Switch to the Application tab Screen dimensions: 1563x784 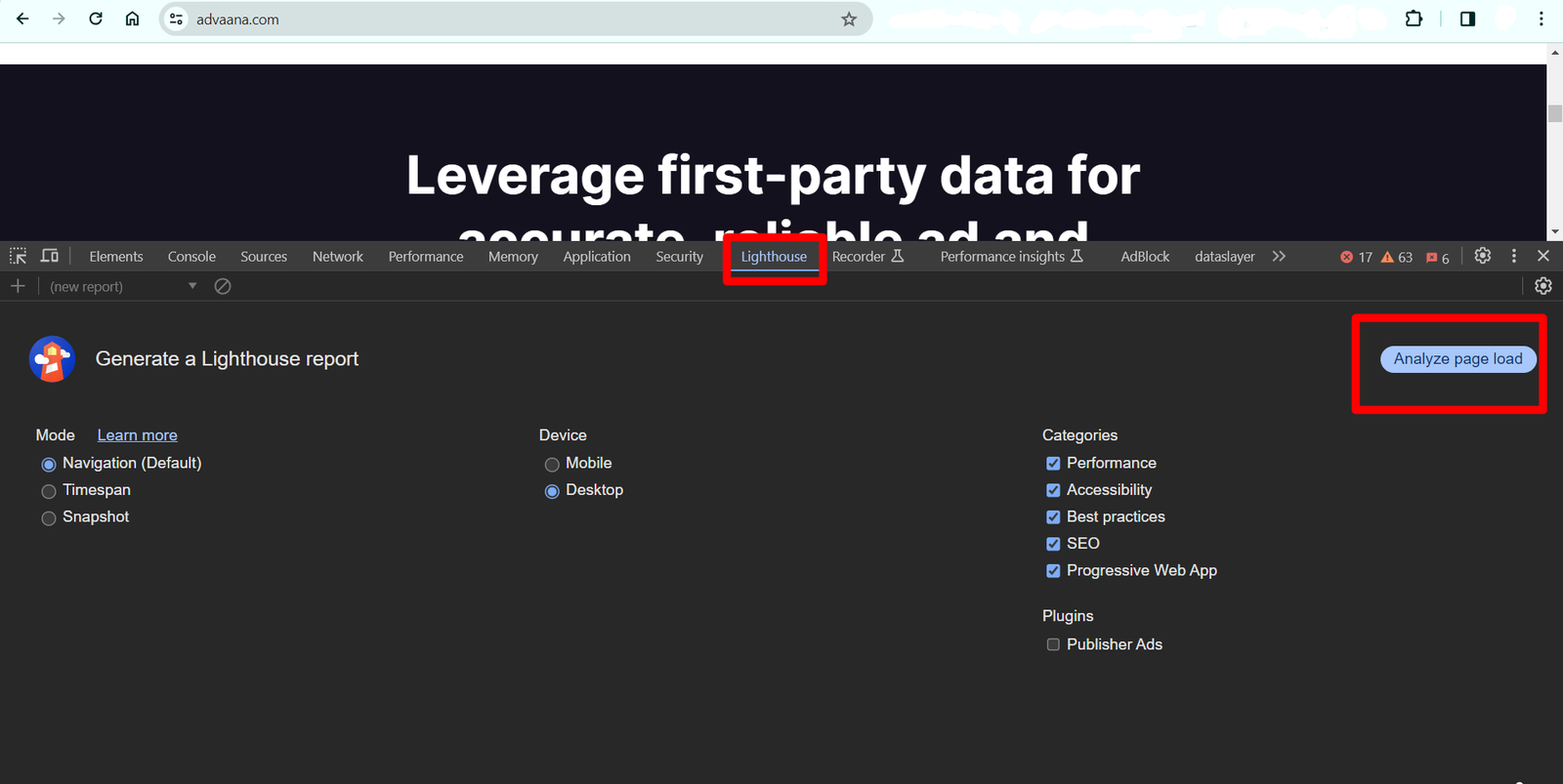point(597,257)
